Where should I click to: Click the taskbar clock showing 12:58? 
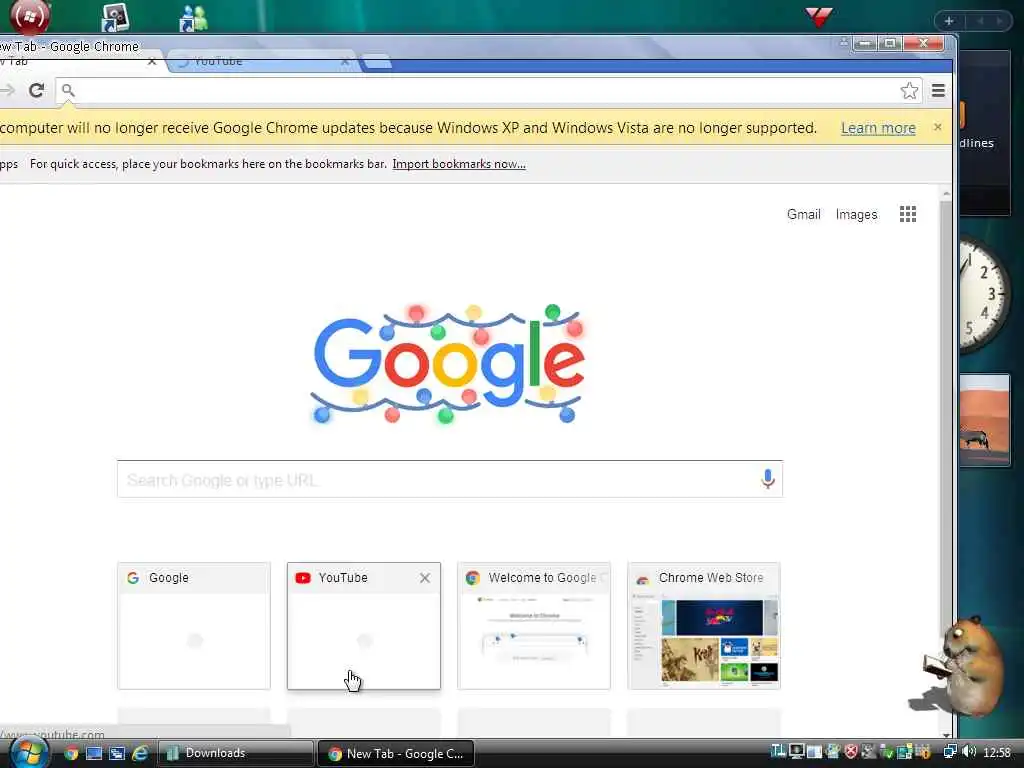tap(997, 752)
